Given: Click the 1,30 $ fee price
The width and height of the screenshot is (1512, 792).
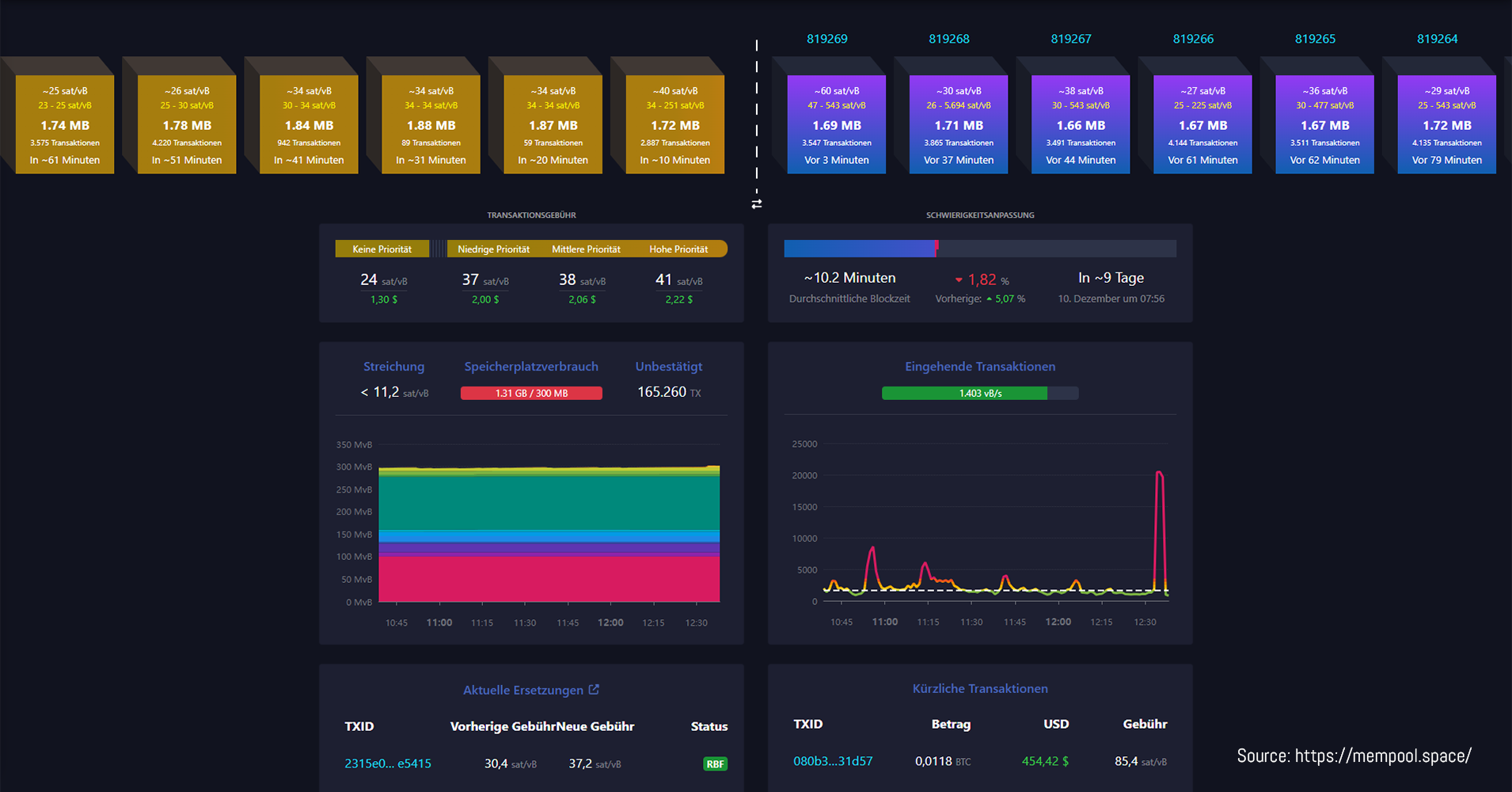Looking at the screenshot, I should [384, 299].
